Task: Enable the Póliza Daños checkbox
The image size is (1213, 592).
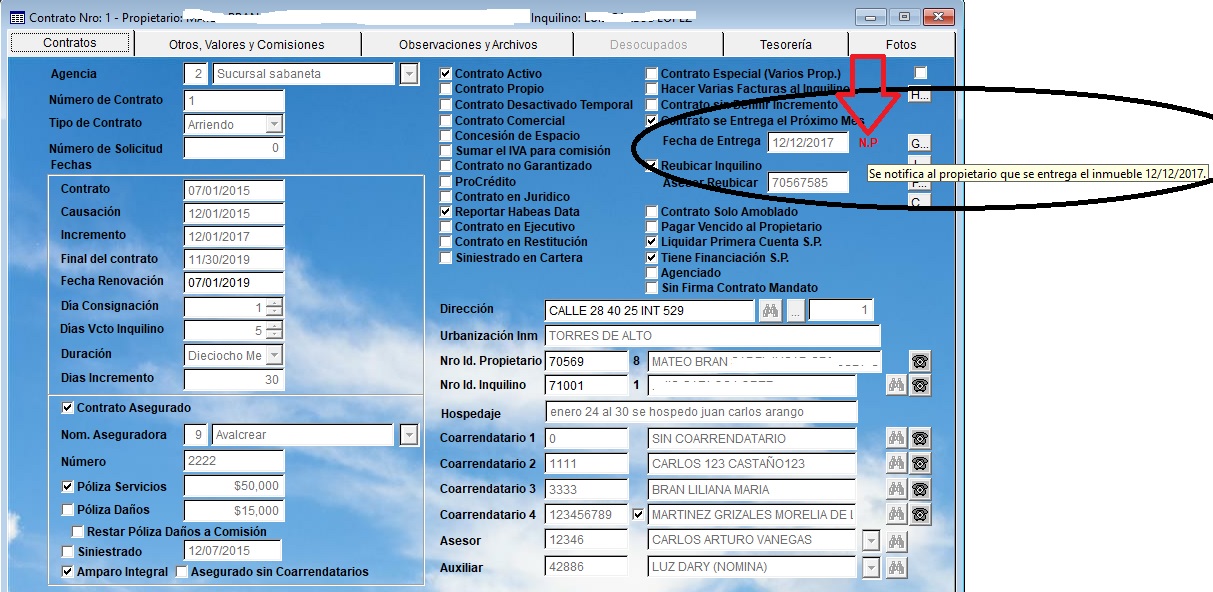Action: (68, 511)
